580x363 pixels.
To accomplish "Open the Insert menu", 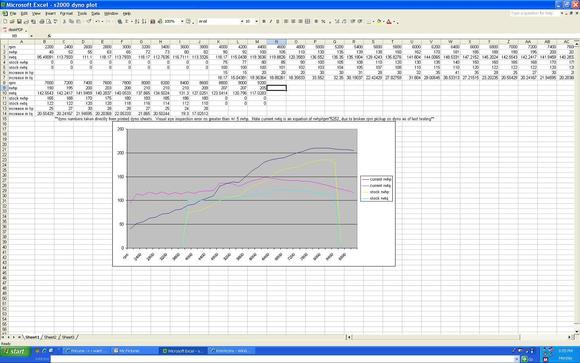I will pyautogui.click(x=50, y=13).
